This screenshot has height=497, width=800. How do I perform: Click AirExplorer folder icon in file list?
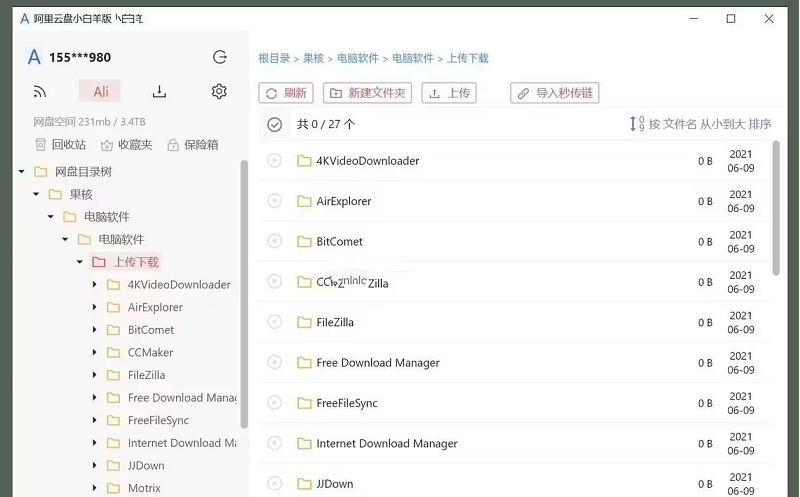pyautogui.click(x=304, y=201)
